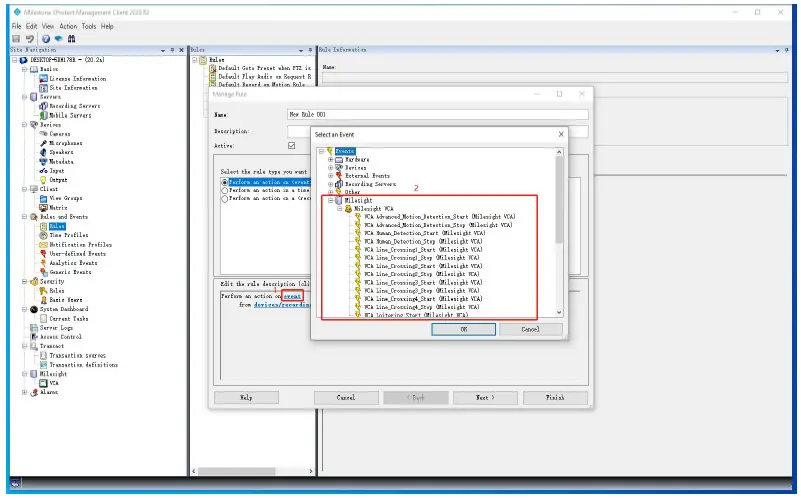Select 'Perform an action in a time' radio
The width and height of the screenshot is (801, 499).
tap(224, 191)
